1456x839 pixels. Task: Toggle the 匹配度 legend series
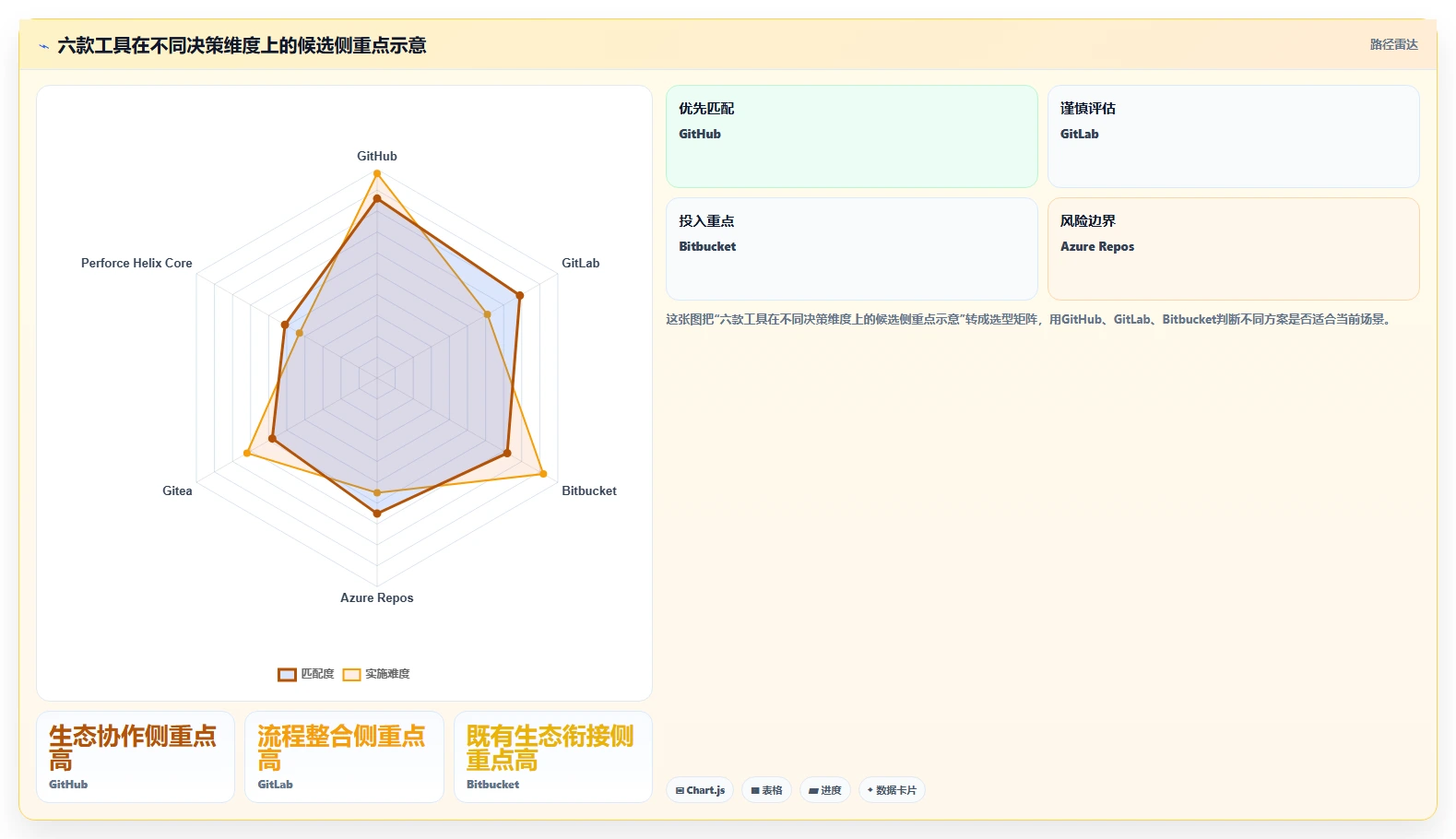point(306,674)
